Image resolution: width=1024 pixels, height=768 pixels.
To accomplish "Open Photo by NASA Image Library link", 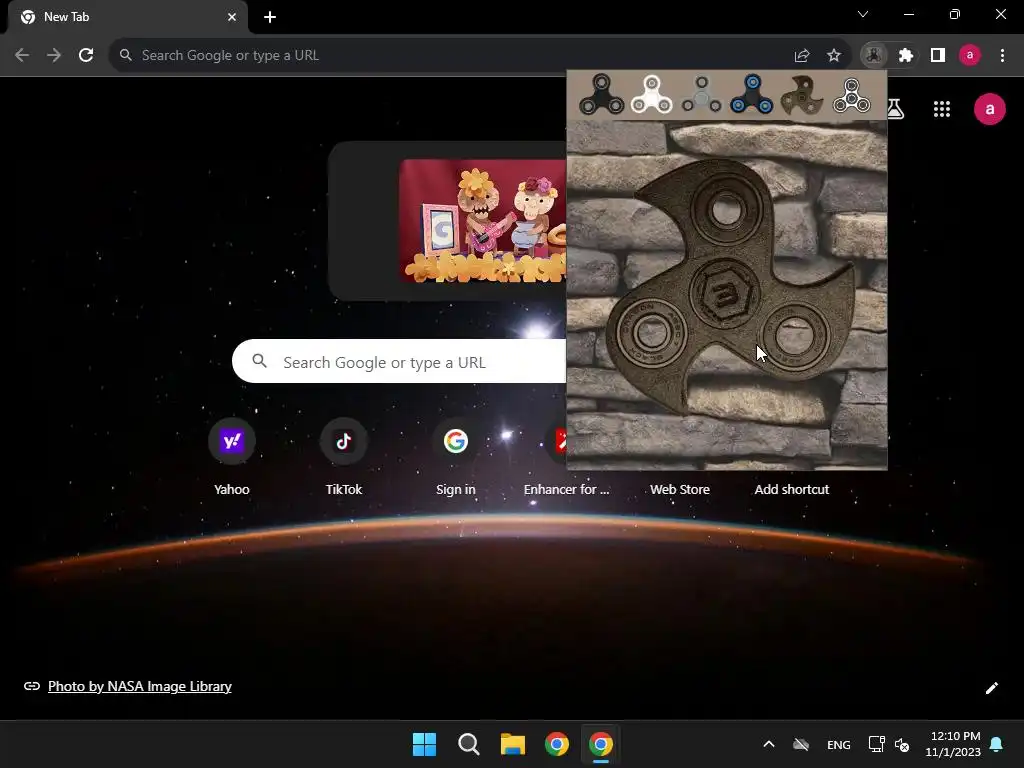I will pos(140,686).
